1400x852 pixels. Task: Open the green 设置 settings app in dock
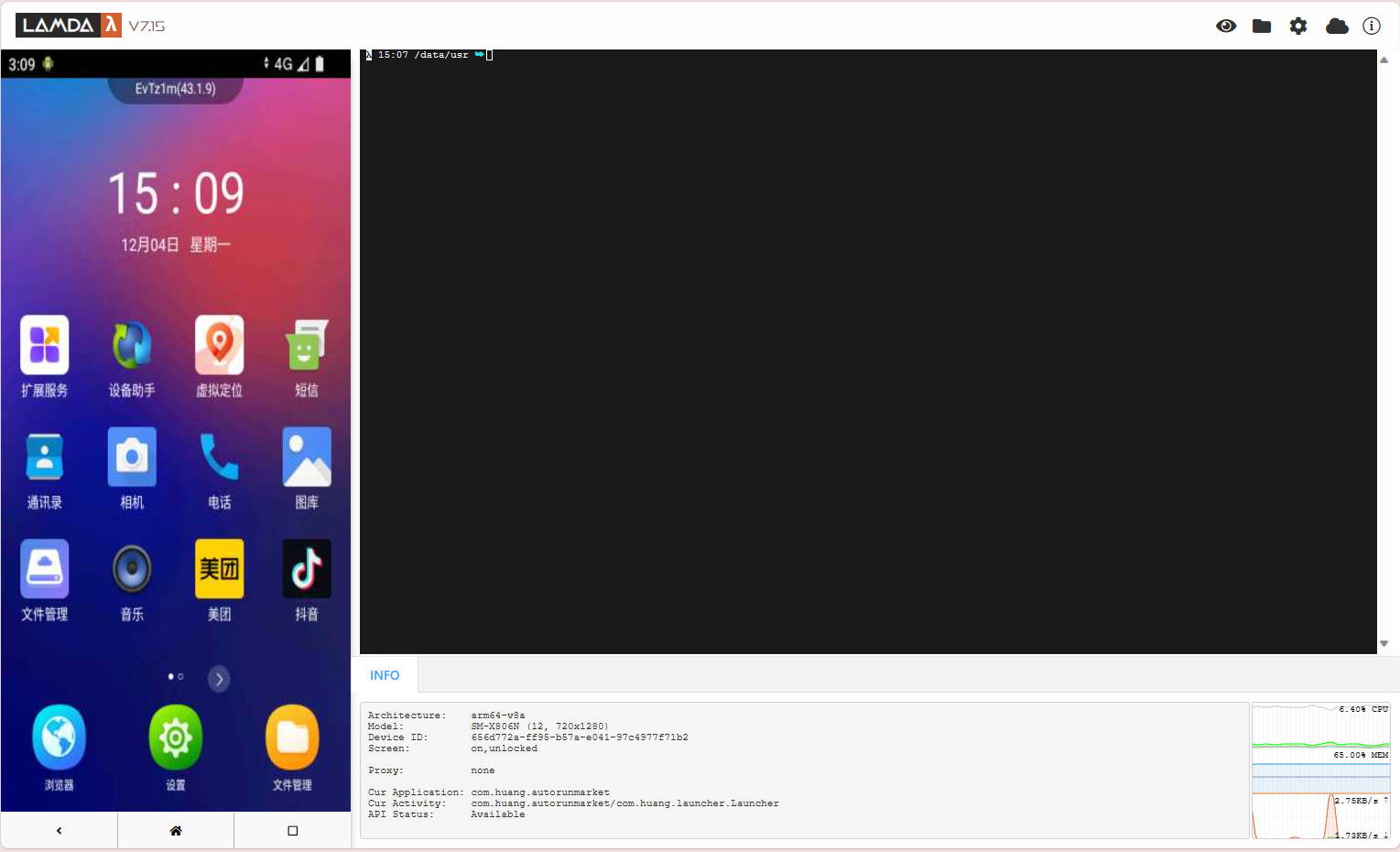coord(175,737)
